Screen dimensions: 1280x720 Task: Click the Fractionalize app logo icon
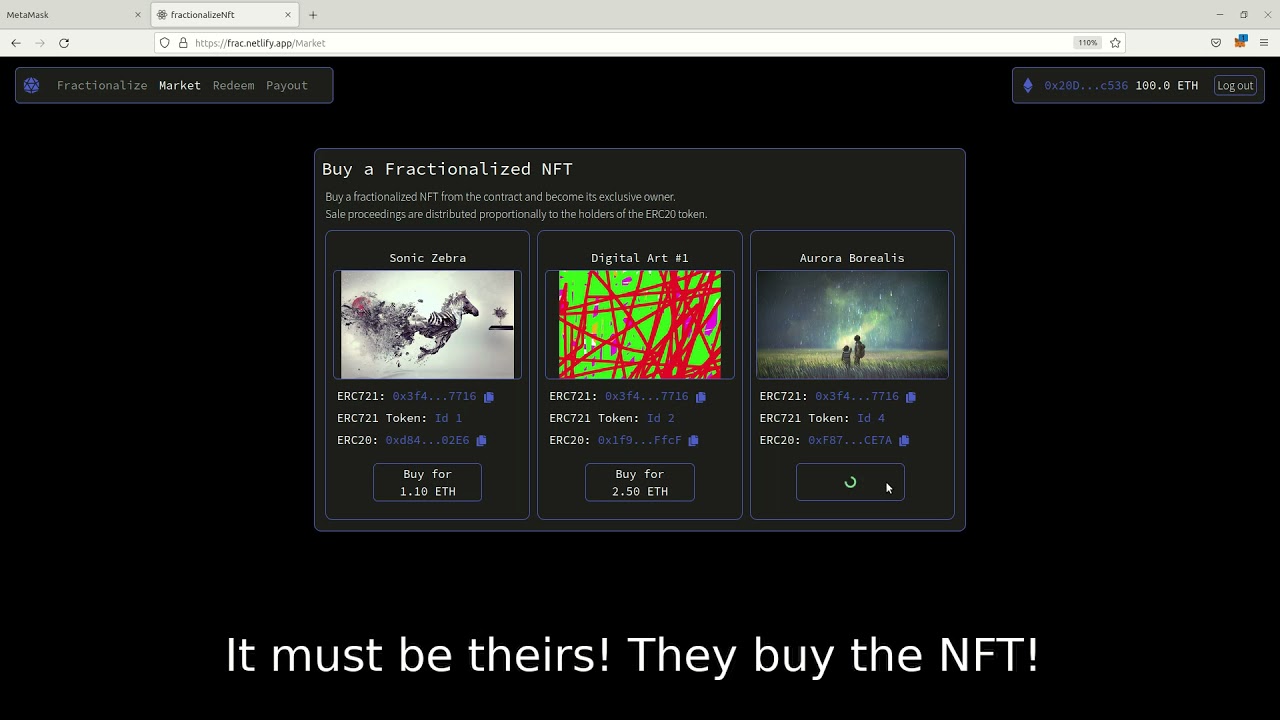tap(31, 85)
